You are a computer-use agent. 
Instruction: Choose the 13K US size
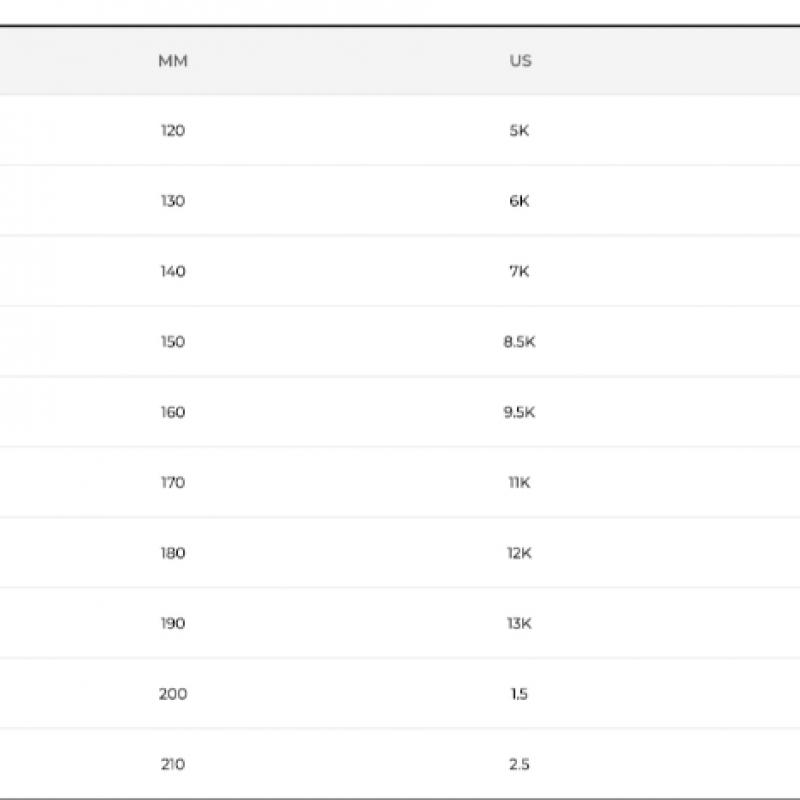click(x=519, y=624)
